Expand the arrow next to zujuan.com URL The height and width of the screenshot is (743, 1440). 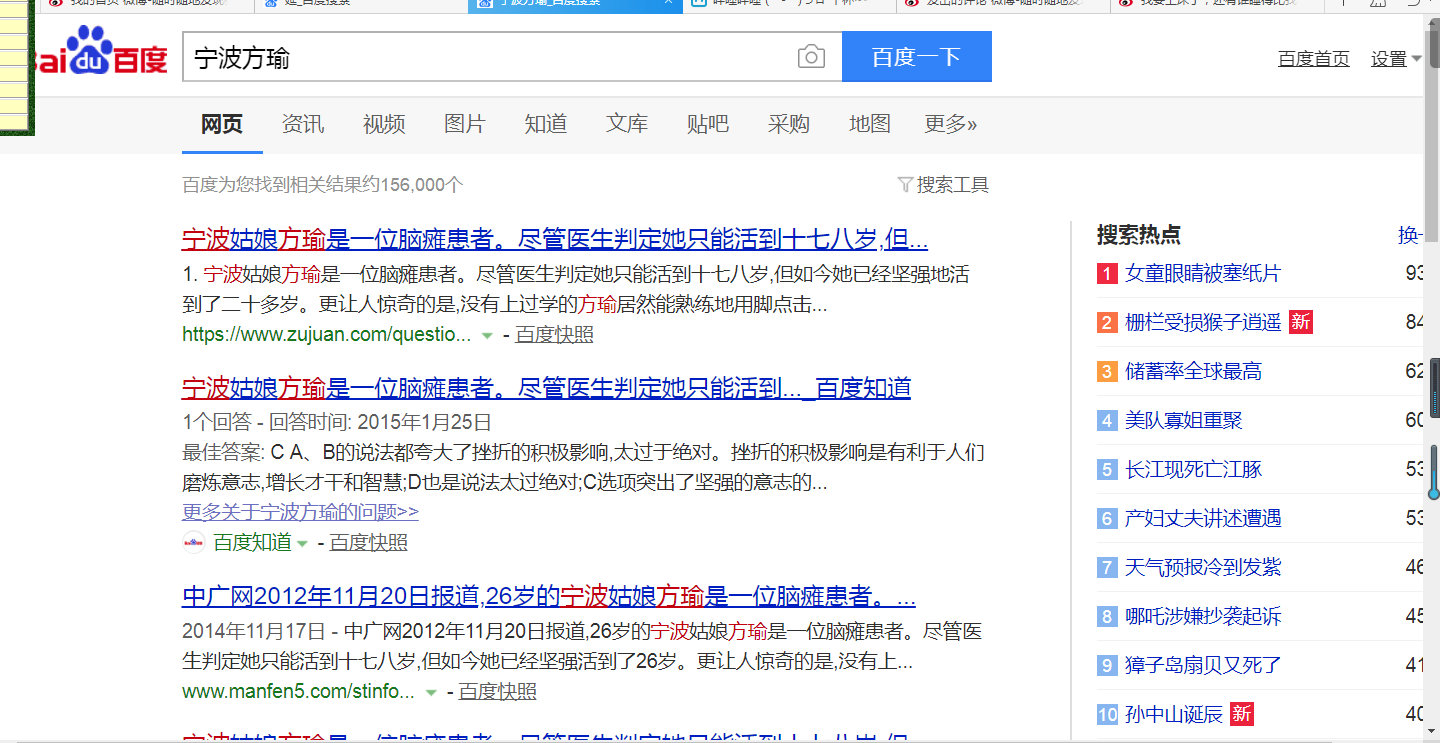tap(487, 335)
